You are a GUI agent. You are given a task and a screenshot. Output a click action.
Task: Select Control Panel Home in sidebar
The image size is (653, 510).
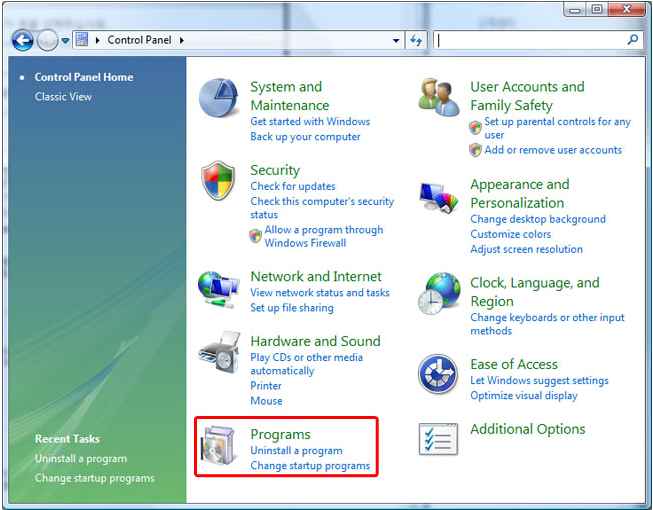click(84, 77)
